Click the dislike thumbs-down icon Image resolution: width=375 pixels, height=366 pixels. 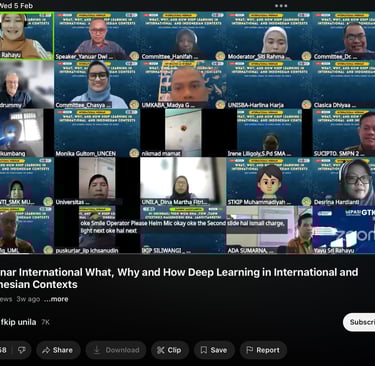click(x=22, y=350)
